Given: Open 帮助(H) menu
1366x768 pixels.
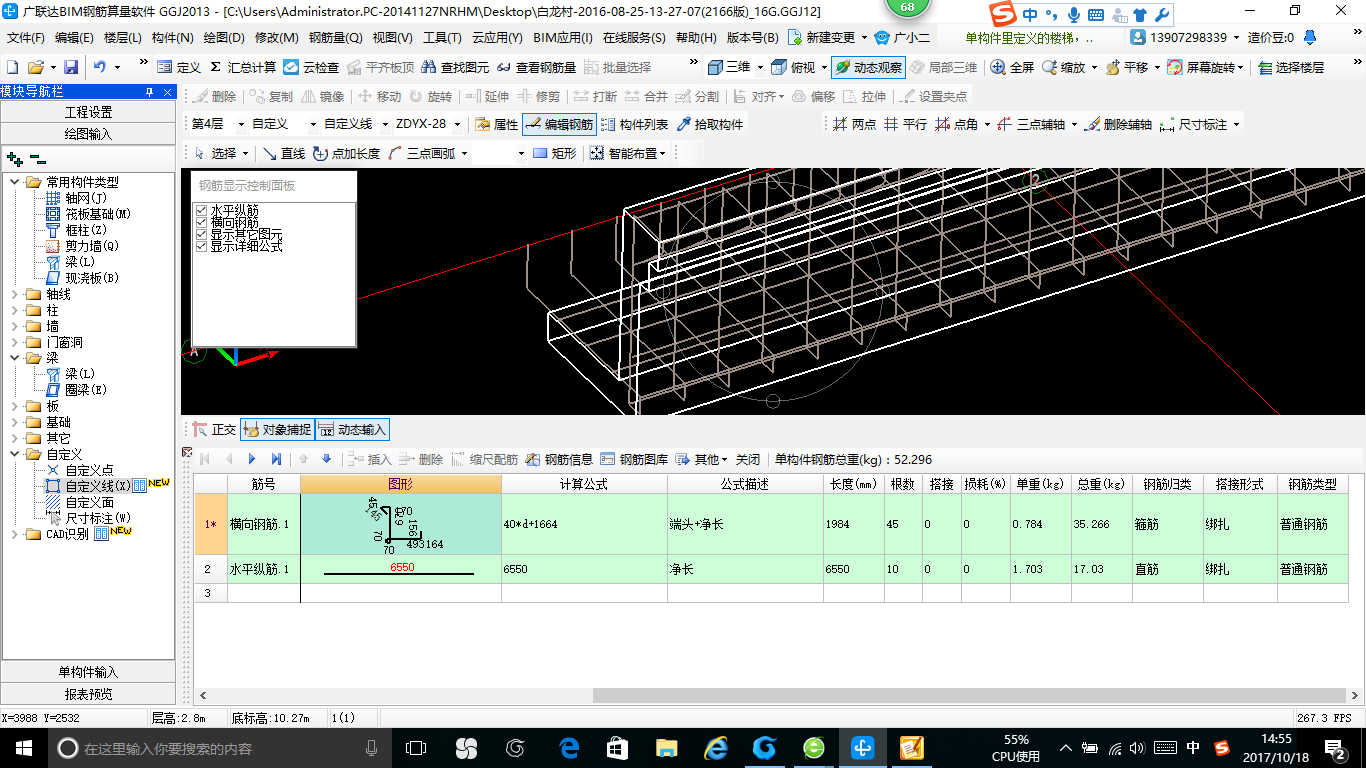Looking at the screenshot, I should (696, 38).
